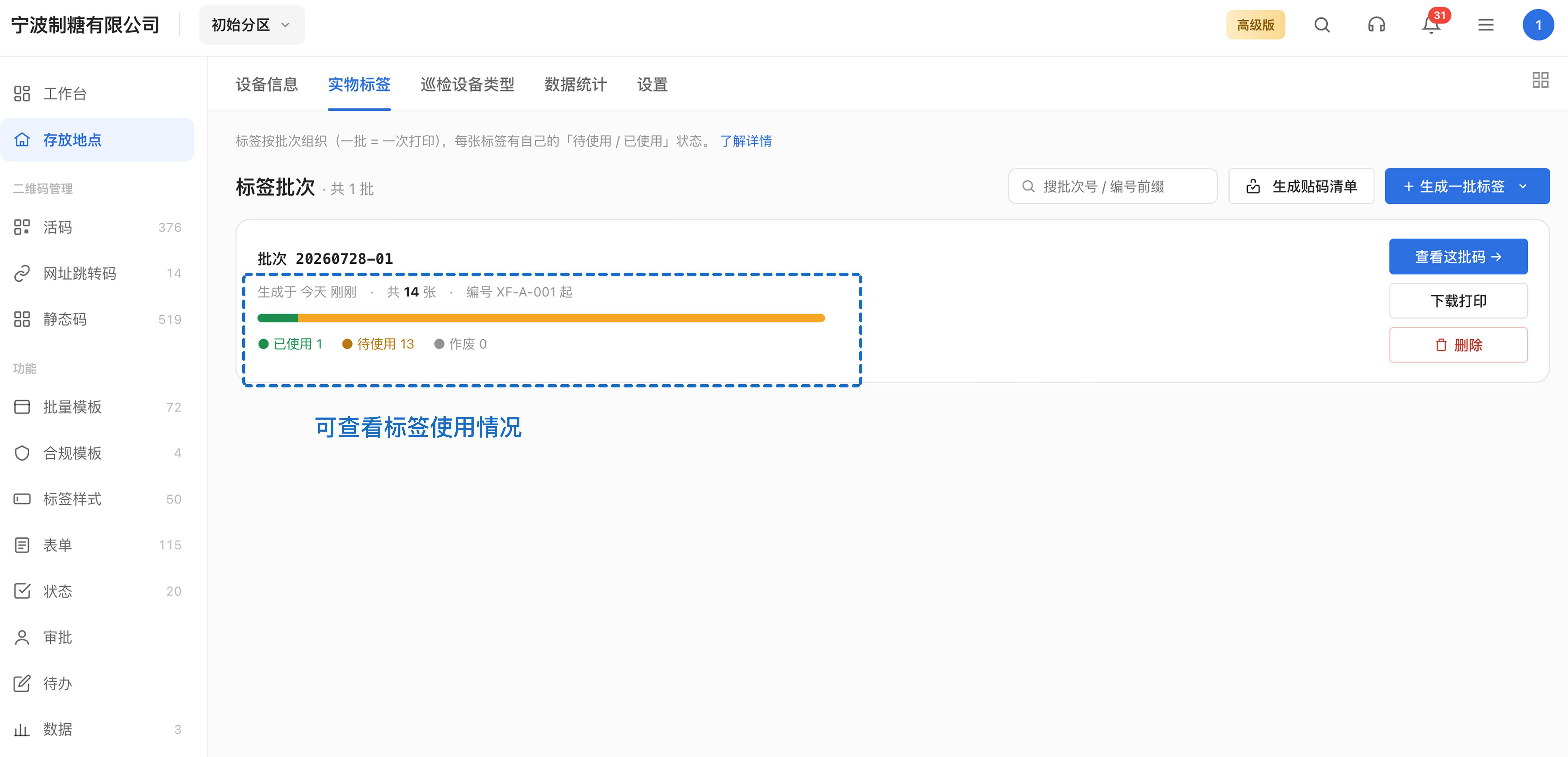
Task: Click the 宁波制糖有限公司 company name
Action: (x=85, y=25)
